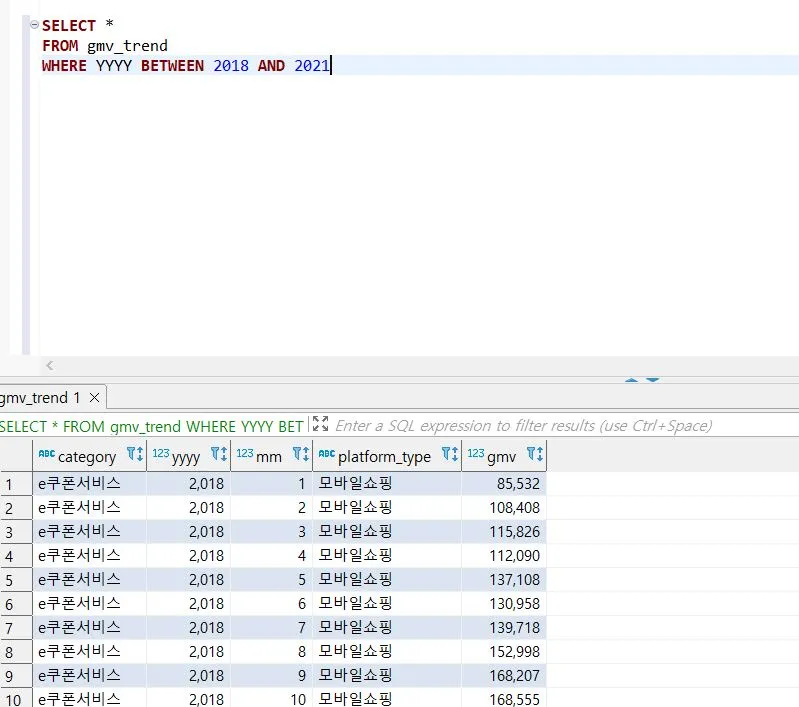This screenshot has height=707, width=799.
Task: Click the ABC type icon of category
Action: pos(46,453)
